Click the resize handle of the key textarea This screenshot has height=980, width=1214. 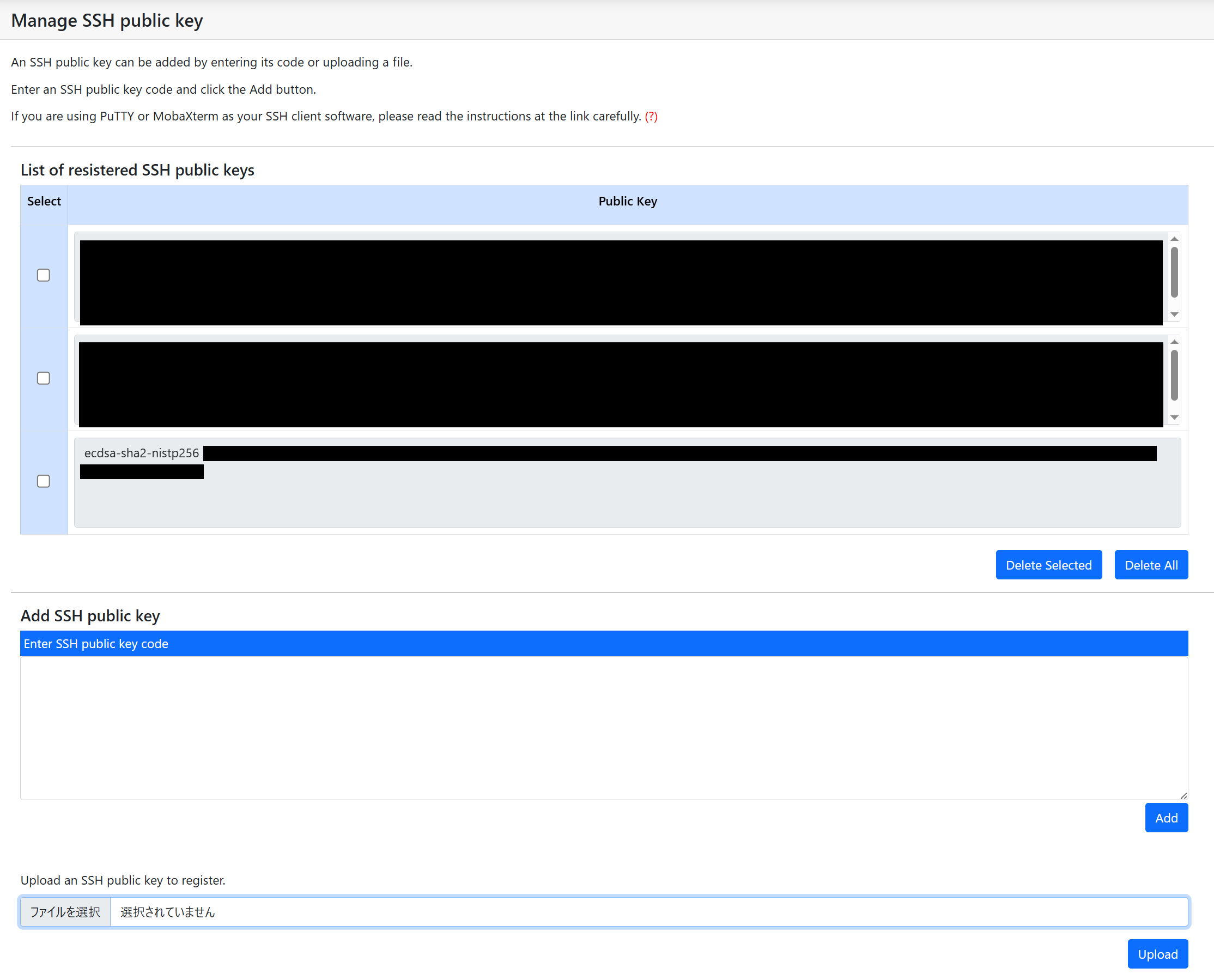click(x=1183, y=795)
